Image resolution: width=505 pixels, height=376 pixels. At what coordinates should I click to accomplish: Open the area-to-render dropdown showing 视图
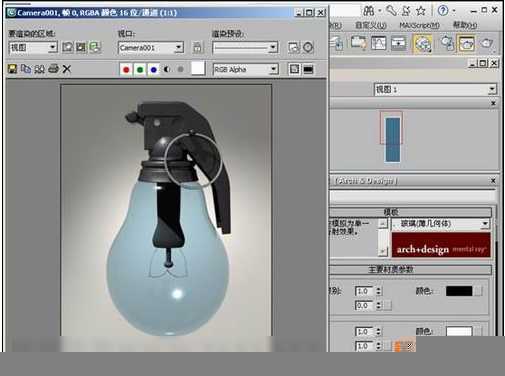(33, 48)
